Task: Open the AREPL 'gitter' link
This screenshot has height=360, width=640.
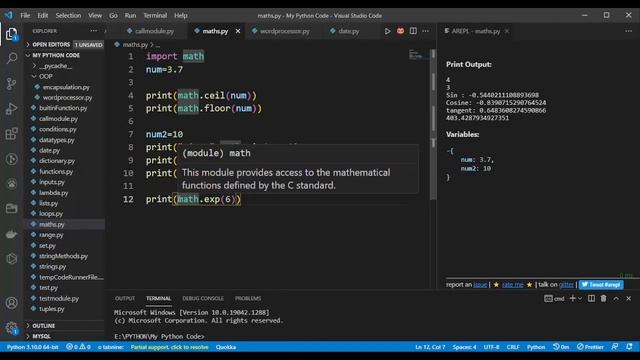Action: (566, 284)
